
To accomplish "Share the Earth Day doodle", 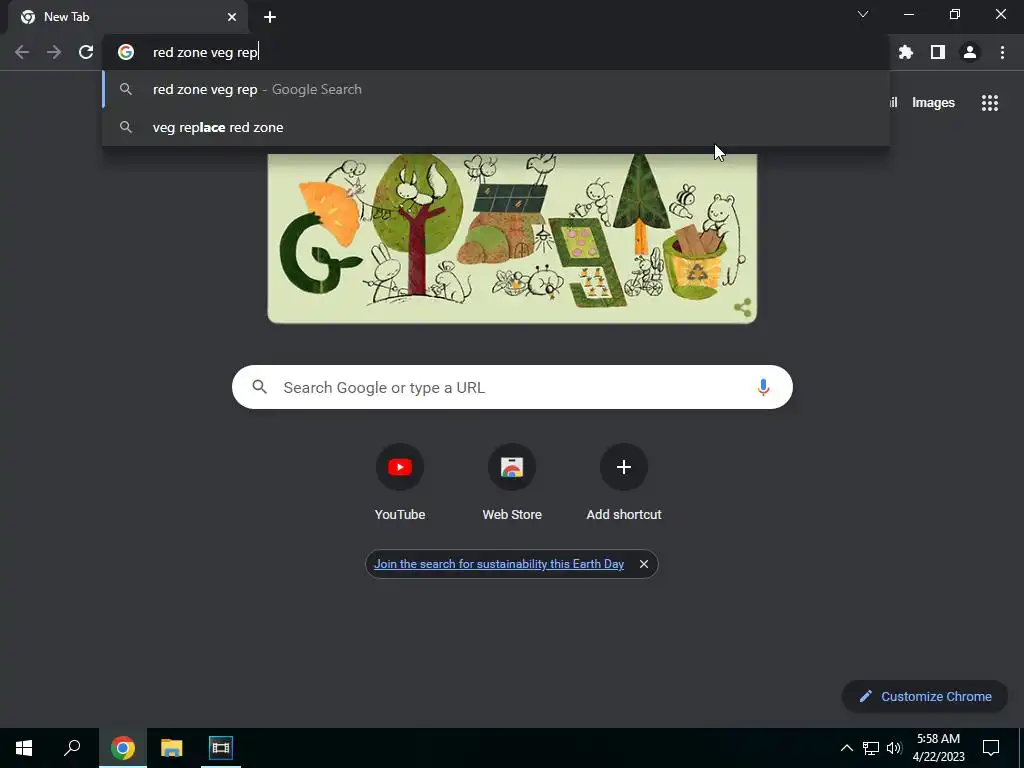I will tap(743, 308).
